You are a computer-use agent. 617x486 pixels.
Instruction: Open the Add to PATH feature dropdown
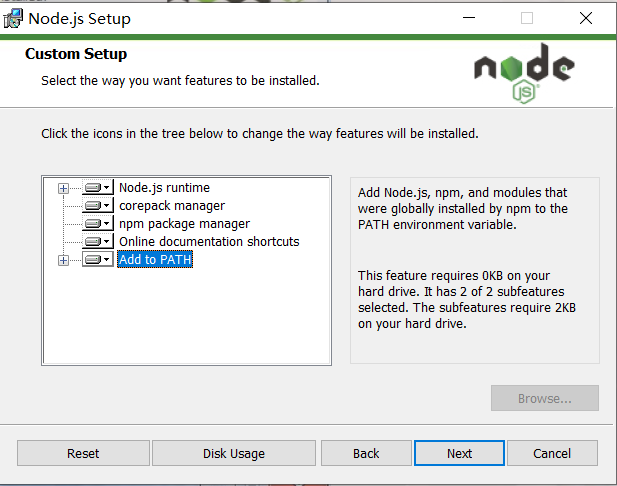(x=98, y=259)
